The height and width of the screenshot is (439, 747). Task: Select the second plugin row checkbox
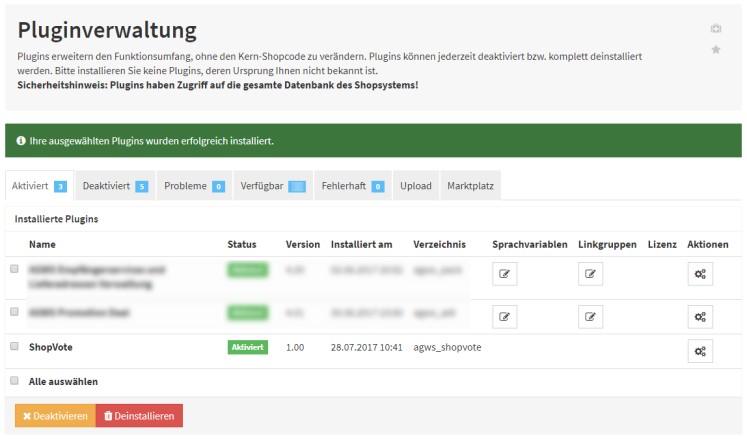coord(14,312)
